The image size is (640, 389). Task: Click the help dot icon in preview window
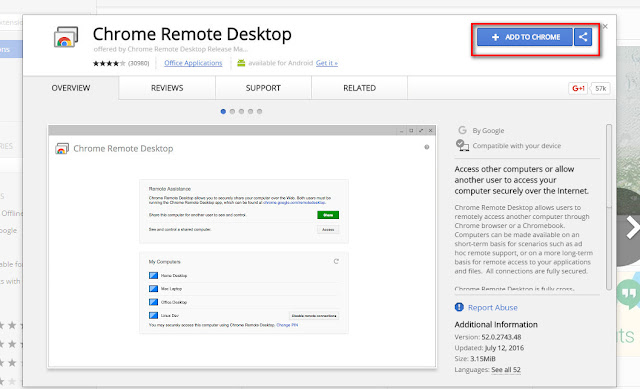click(427, 147)
